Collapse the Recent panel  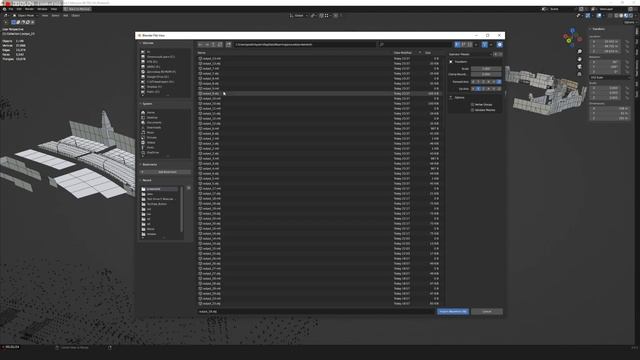tap(140, 180)
